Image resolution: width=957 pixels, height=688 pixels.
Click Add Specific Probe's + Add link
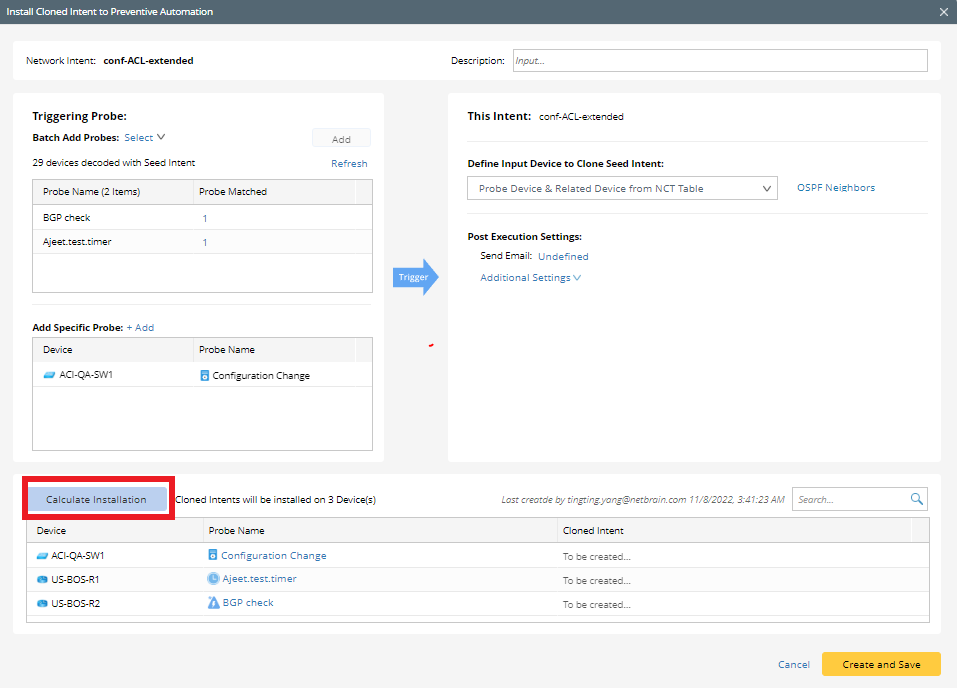141,327
